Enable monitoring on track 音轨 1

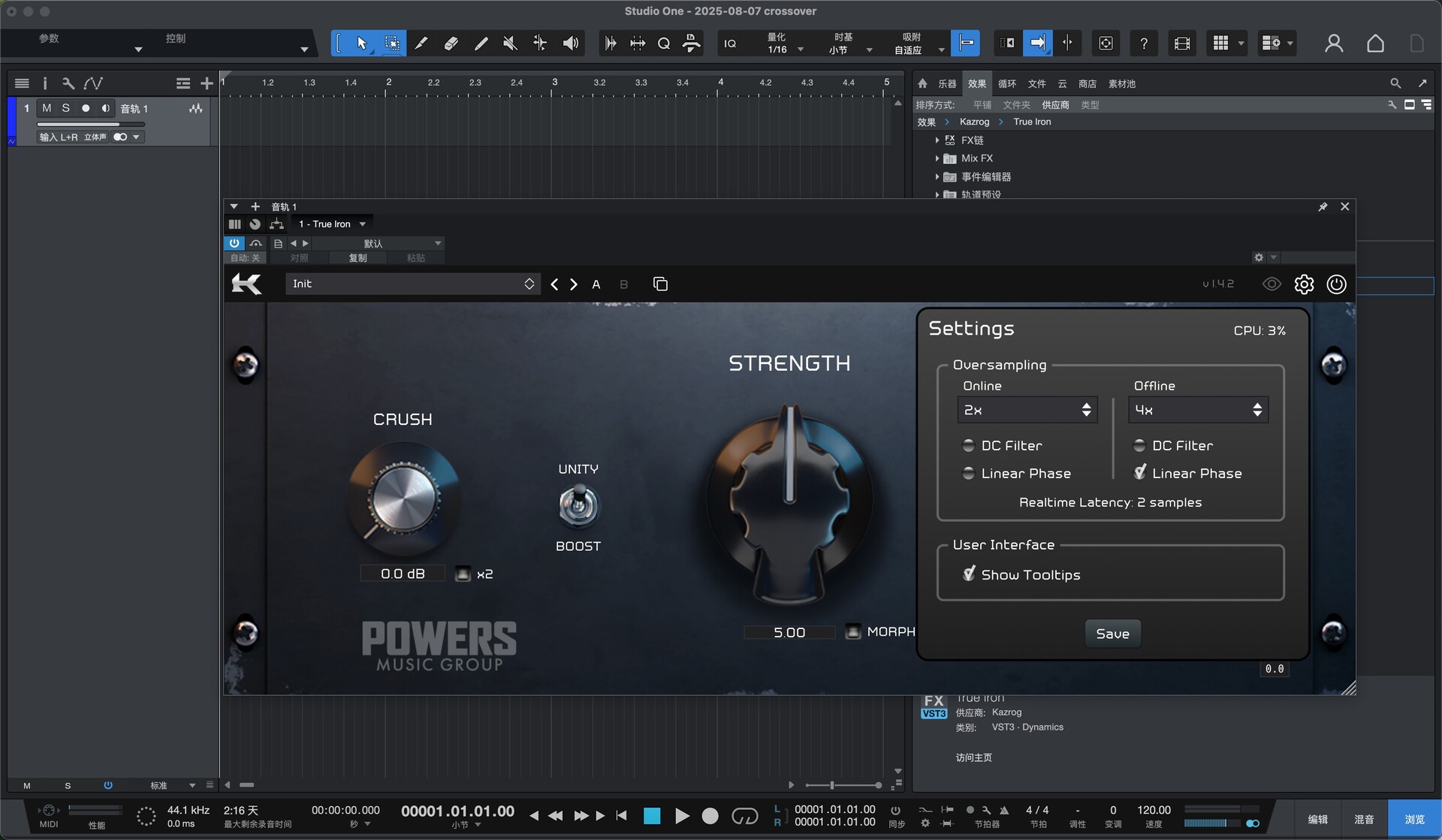(x=105, y=108)
